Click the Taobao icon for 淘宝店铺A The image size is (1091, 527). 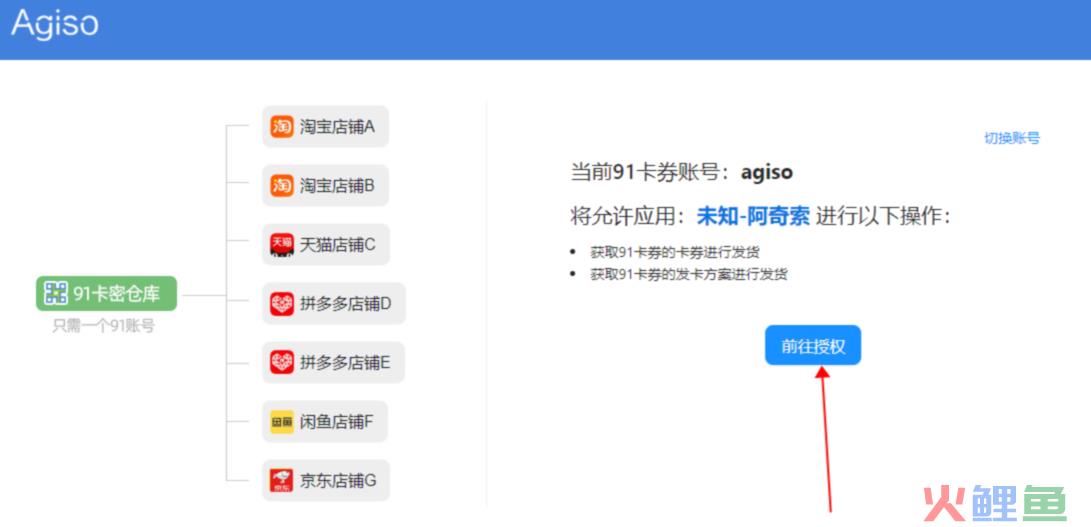[282, 127]
